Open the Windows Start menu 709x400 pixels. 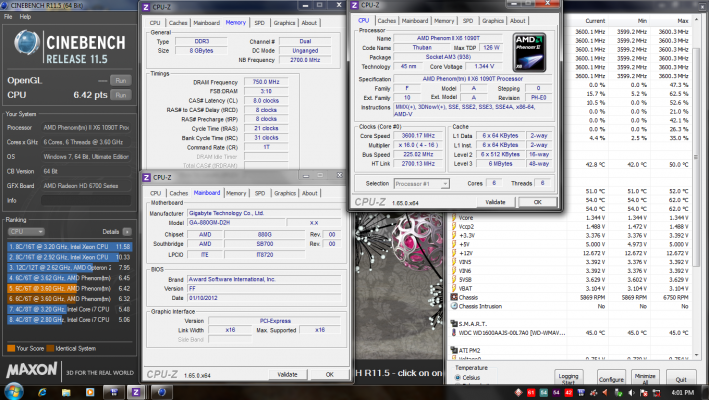[x=14, y=391]
